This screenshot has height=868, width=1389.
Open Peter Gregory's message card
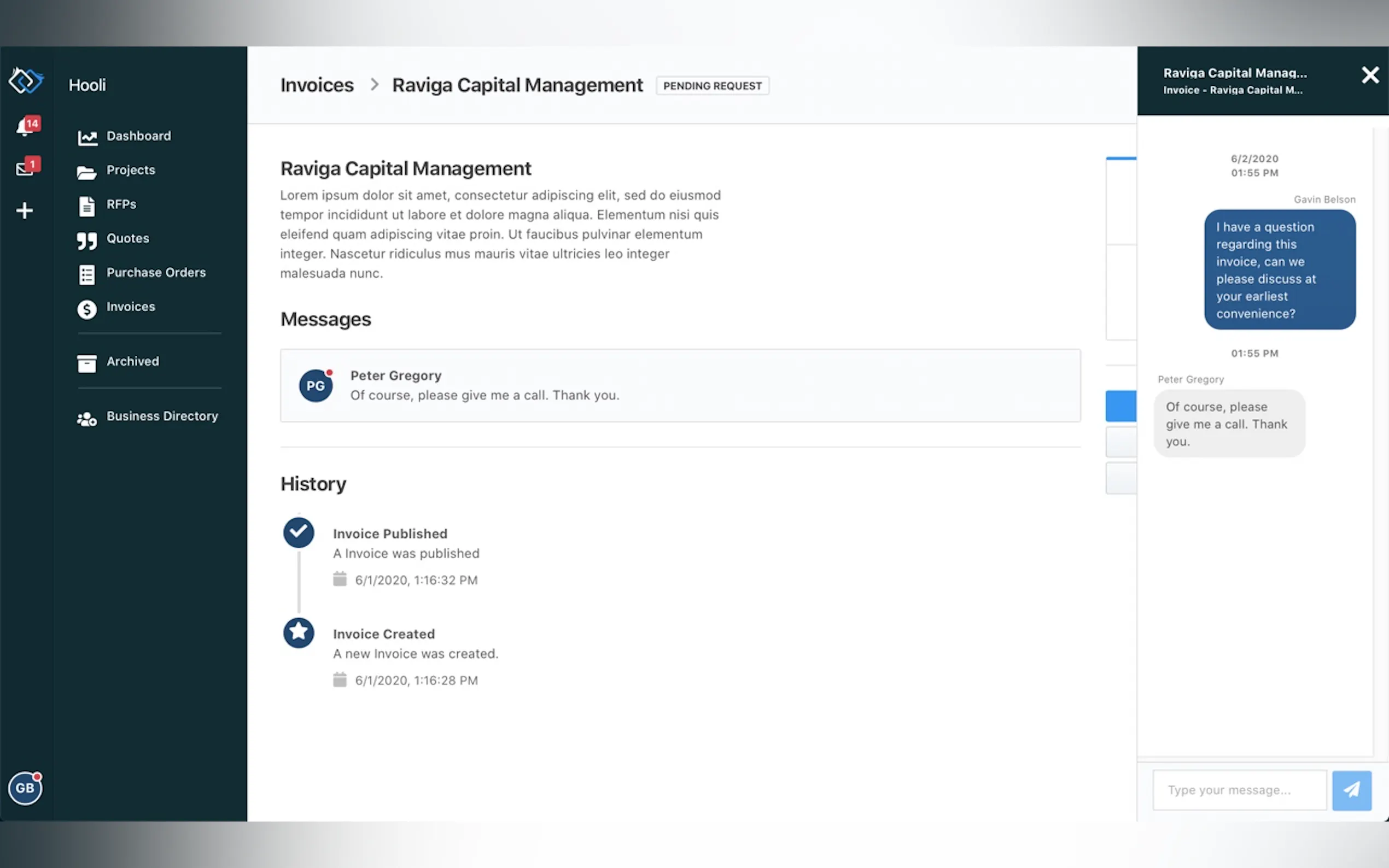pyautogui.click(x=680, y=385)
